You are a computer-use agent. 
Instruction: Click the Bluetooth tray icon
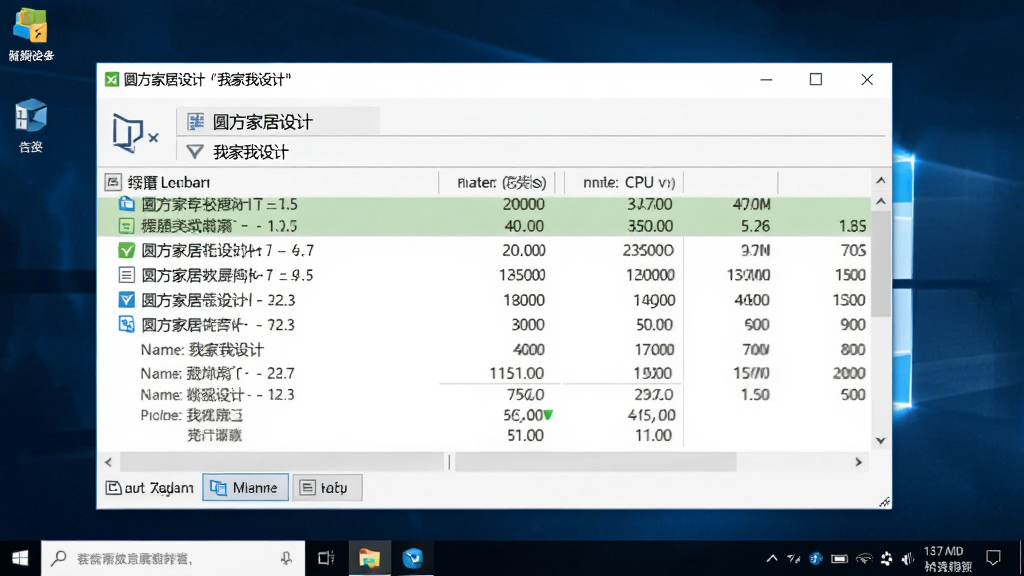click(x=816, y=558)
